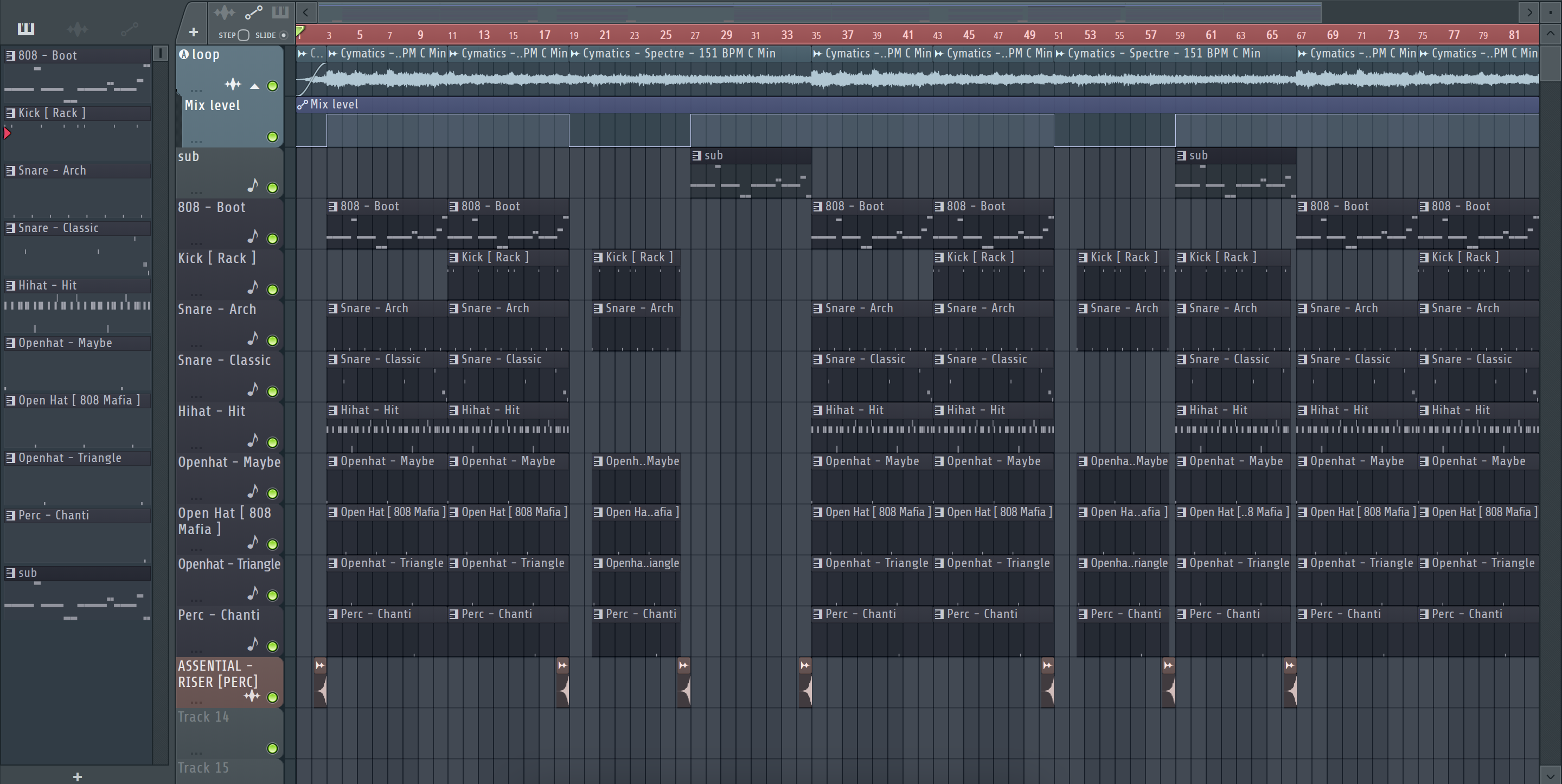Click the first RISER audio clip before bar 3
Image resolution: width=1562 pixels, height=784 pixels.
pos(320,682)
